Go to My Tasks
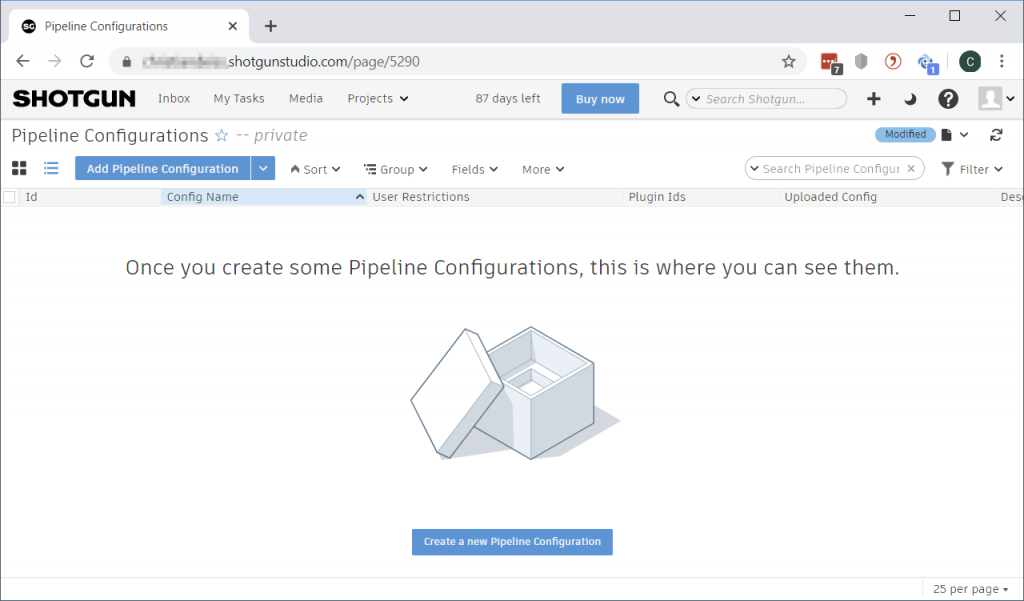The width and height of the screenshot is (1024, 601). pos(238,98)
